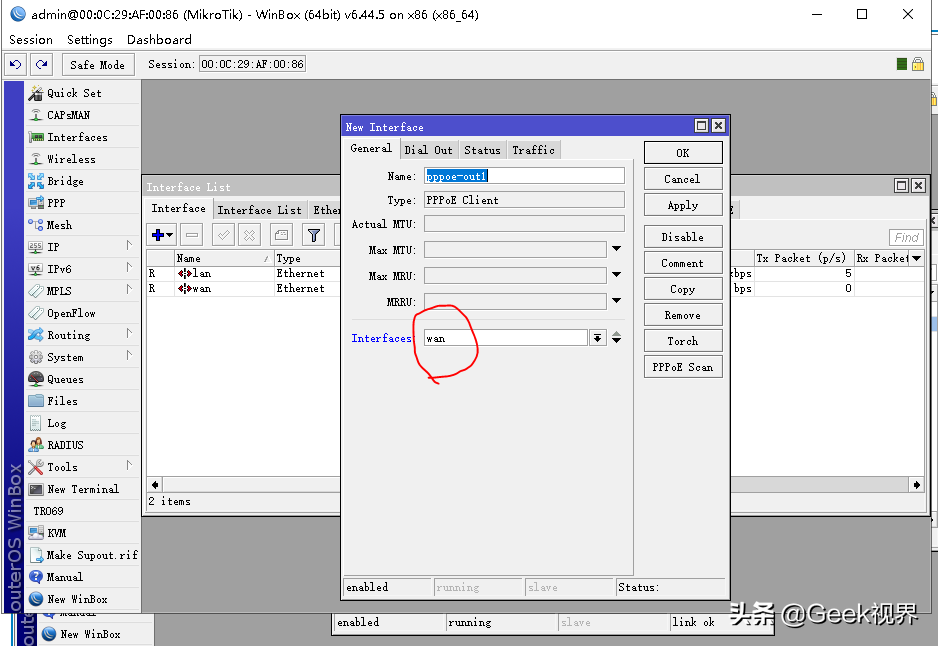Click the redo arrow in the toolbar

pos(41,65)
